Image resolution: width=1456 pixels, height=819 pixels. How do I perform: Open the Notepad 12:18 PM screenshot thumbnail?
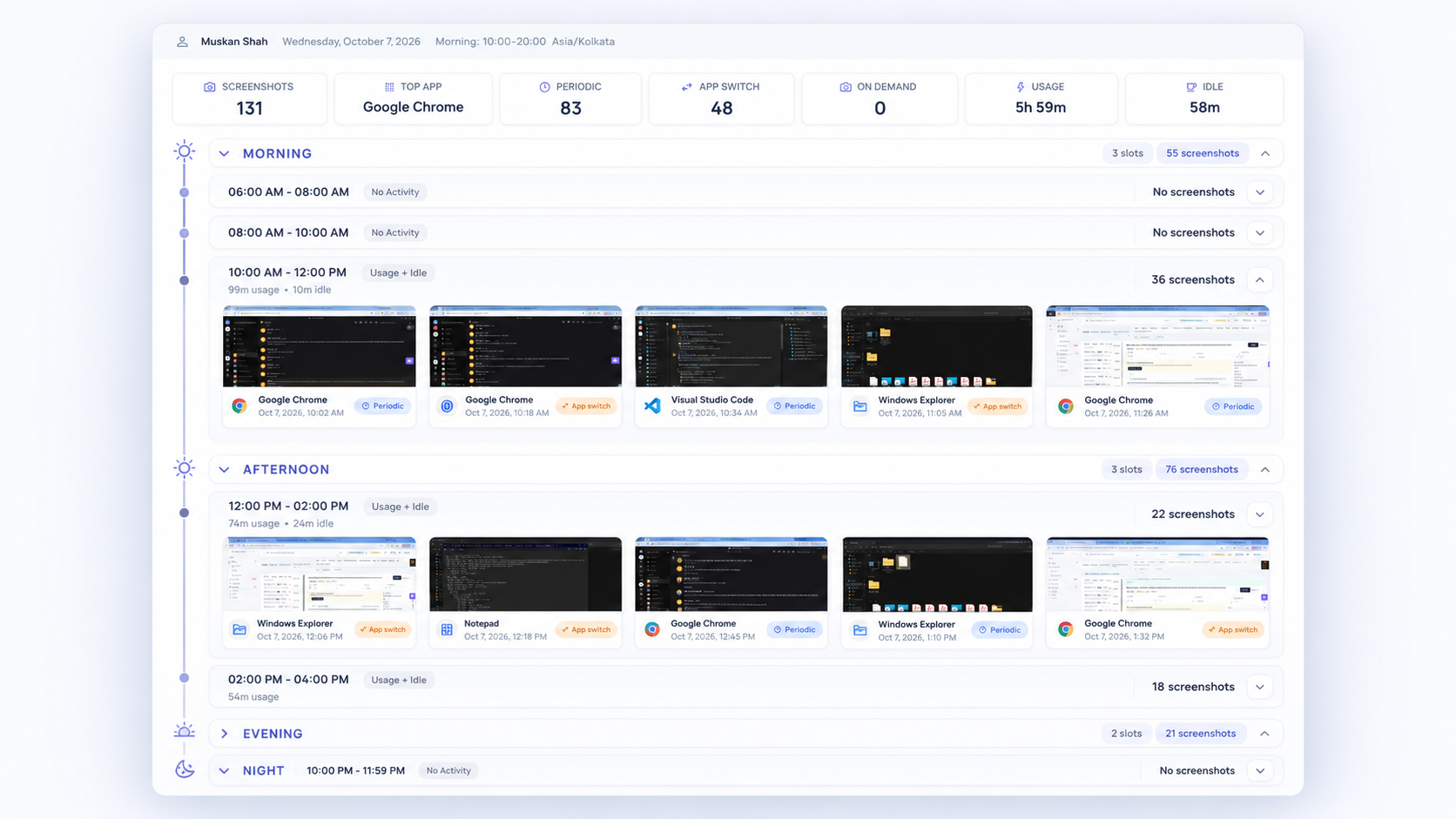[525, 574]
